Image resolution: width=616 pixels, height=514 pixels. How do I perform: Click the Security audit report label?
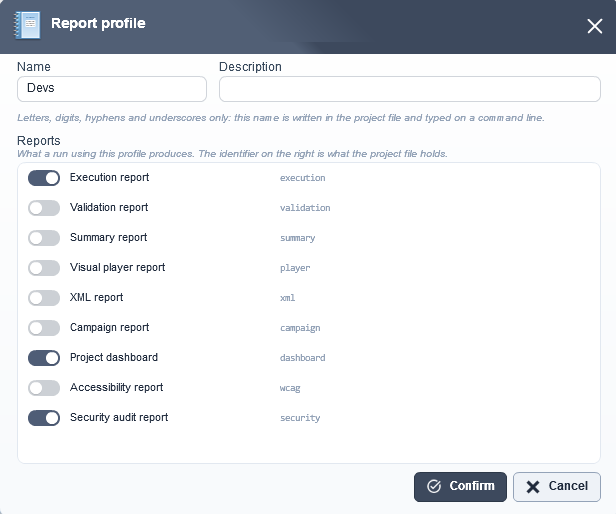(x=119, y=417)
